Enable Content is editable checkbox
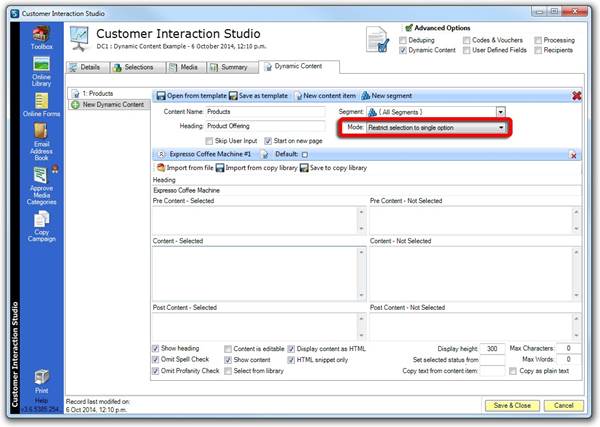This screenshot has width=600, height=427. [x=228, y=349]
